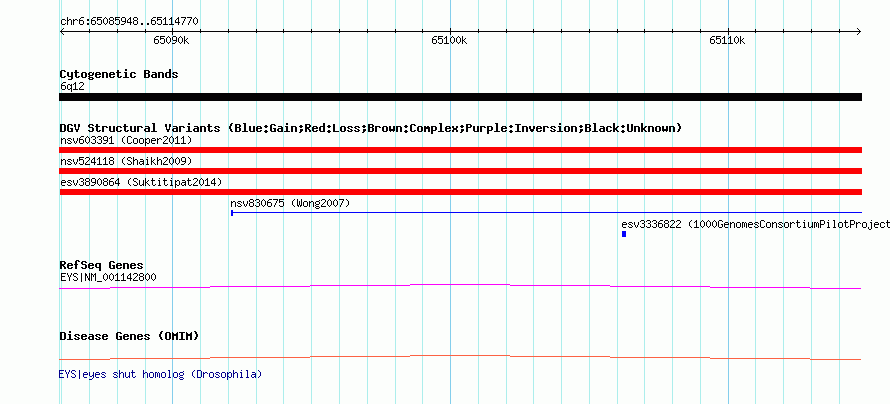
Task: Click the nsv830675 (Wong2007) label
Action: 290,203
